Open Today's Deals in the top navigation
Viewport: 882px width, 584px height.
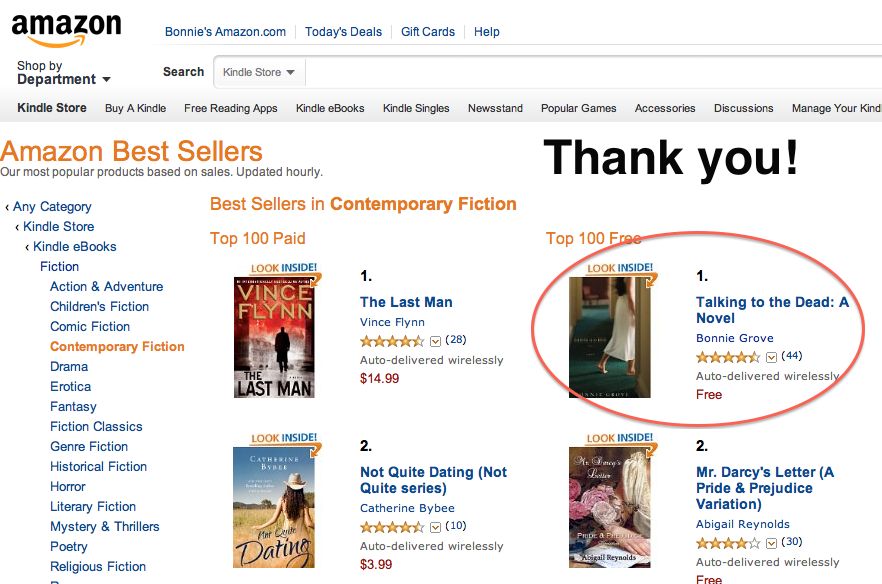[x=343, y=32]
